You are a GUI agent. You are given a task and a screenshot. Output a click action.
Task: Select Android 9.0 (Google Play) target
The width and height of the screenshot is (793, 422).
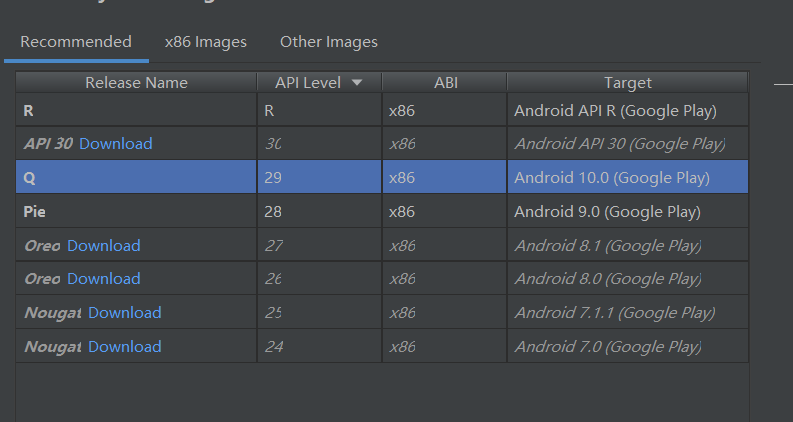628,211
